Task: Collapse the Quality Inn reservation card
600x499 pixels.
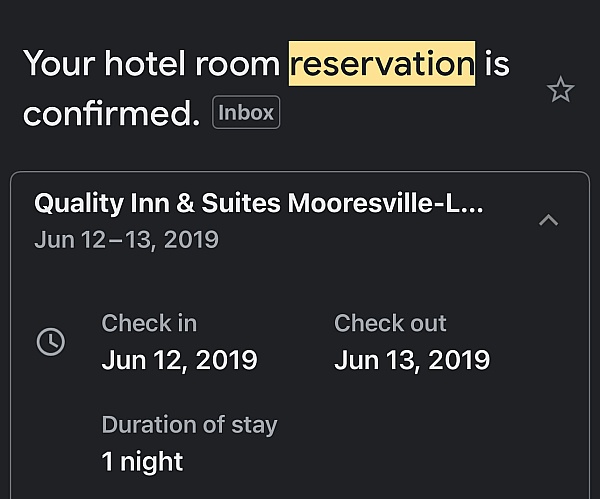Action: (548, 220)
